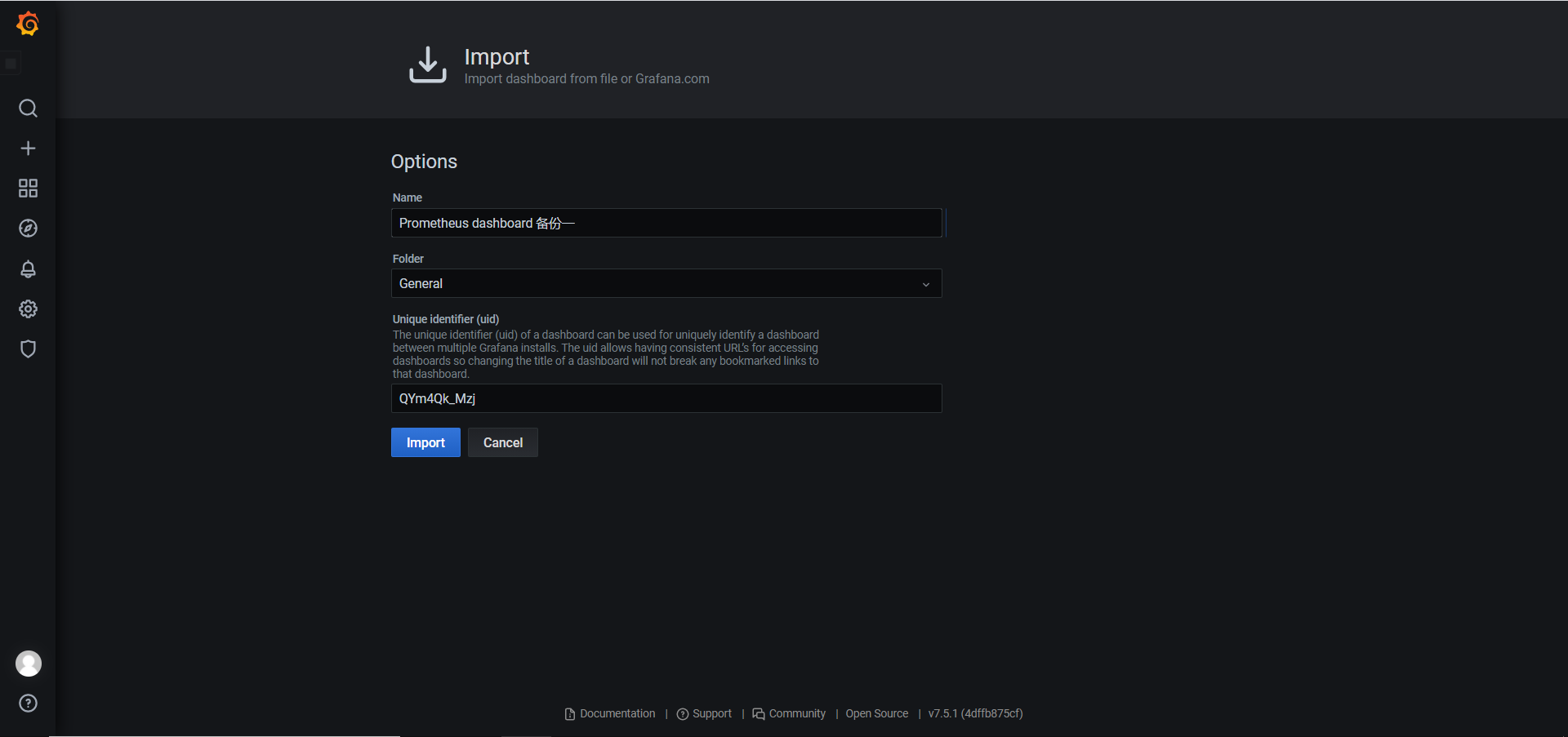This screenshot has height=737, width=1568.
Task: Click the v7.5.1 version link in footer
Action: 975,714
